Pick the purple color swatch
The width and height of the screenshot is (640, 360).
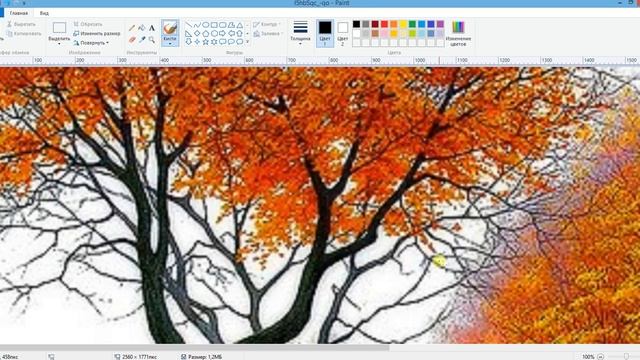coord(440,24)
